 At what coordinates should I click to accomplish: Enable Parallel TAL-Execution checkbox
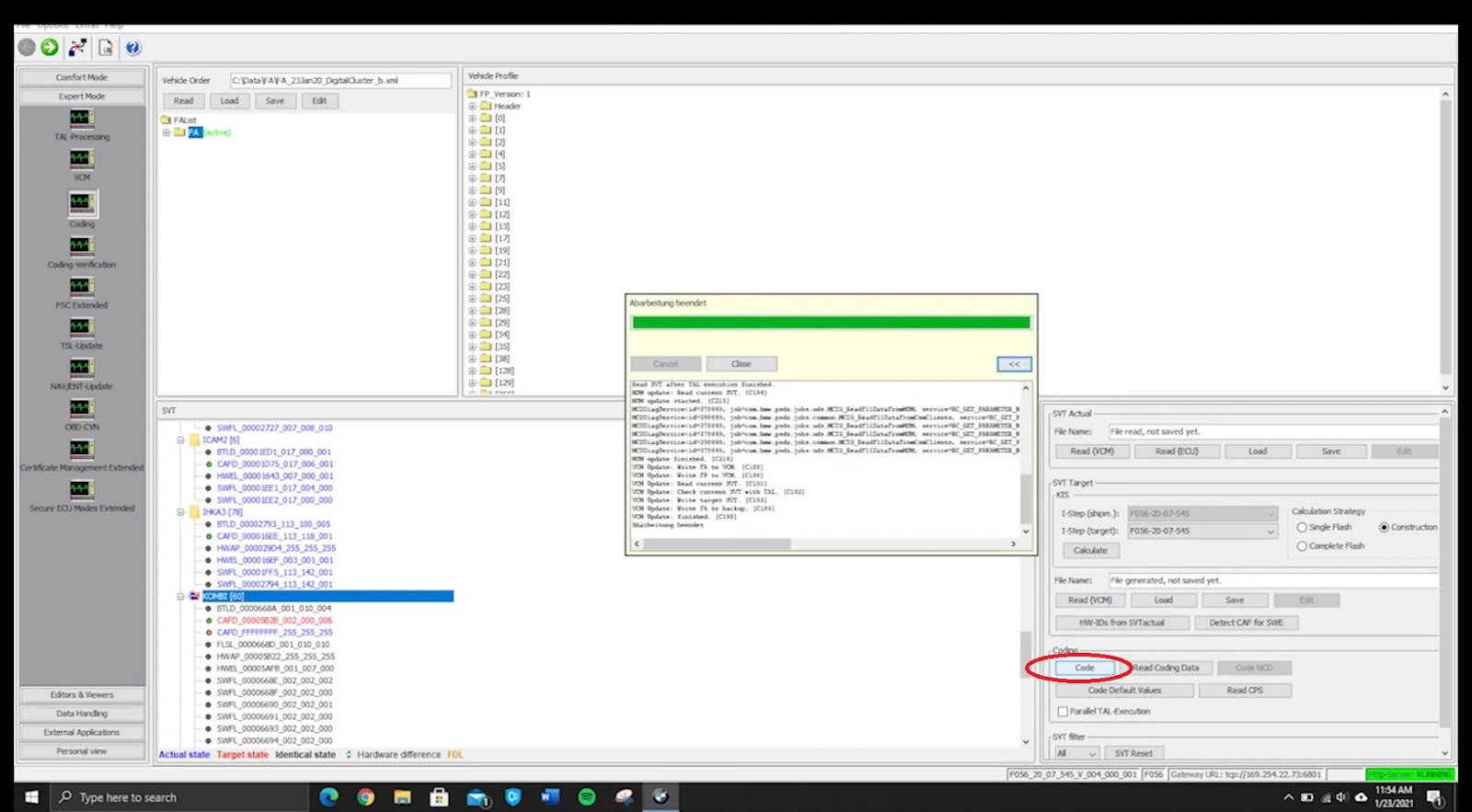pyautogui.click(x=1063, y=712)
